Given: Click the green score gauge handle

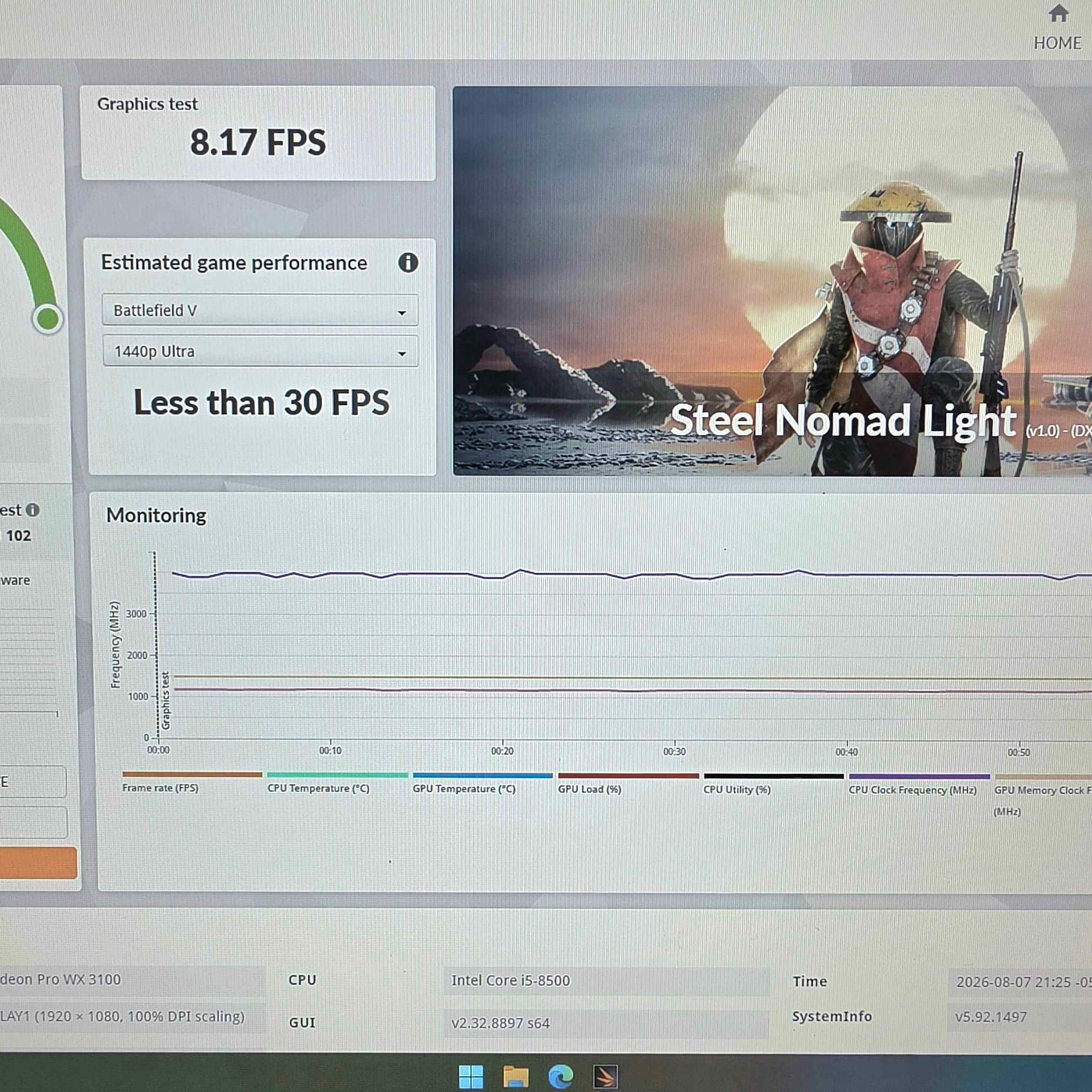Looking at the screenshot, I should pos(47,318).
